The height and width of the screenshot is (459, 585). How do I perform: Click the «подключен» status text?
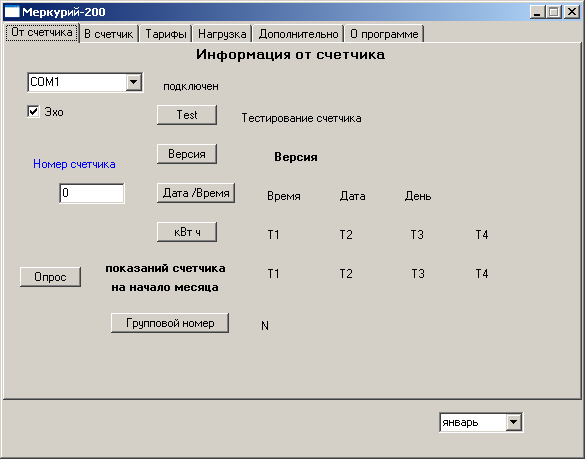191,86
